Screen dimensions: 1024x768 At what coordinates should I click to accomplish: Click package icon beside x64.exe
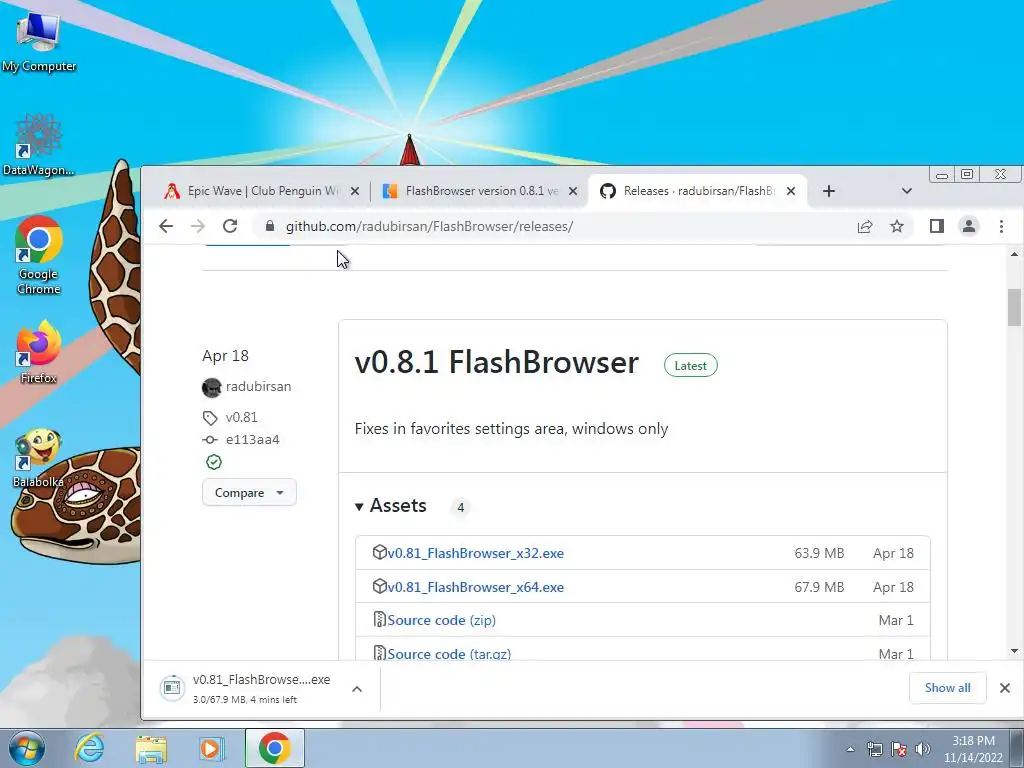(379, 586)
